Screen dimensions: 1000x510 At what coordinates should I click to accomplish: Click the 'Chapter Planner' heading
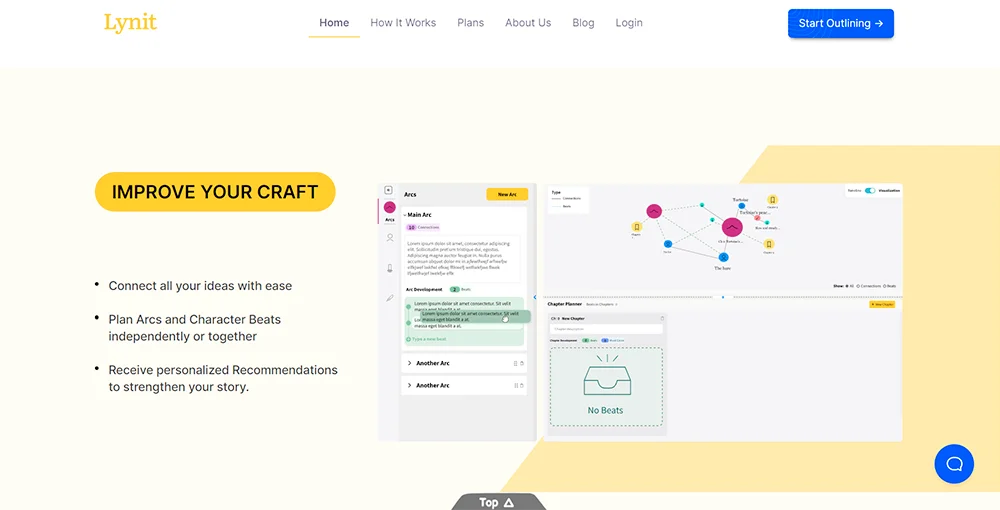[x=564, y=304]
